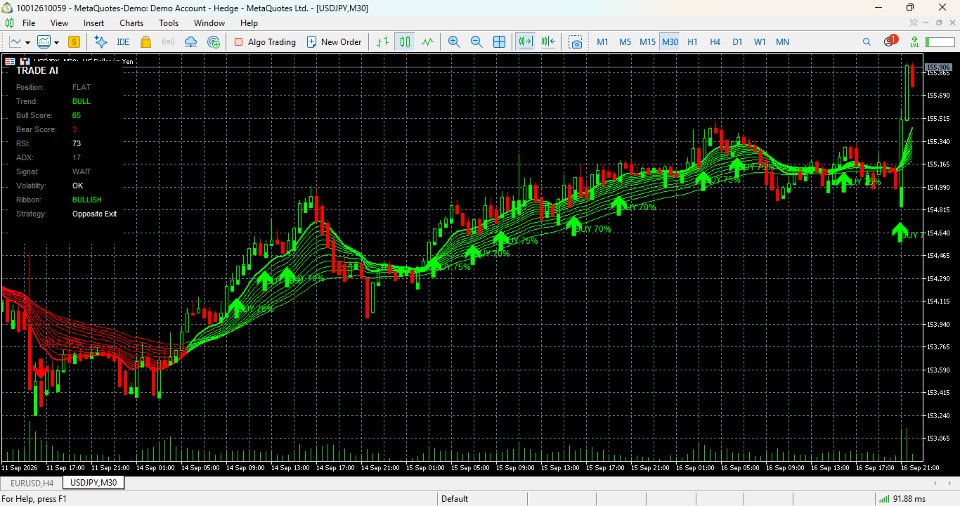Click the New Order button
This screenshot has height=506, width=960.
click(x=334, y=42)
